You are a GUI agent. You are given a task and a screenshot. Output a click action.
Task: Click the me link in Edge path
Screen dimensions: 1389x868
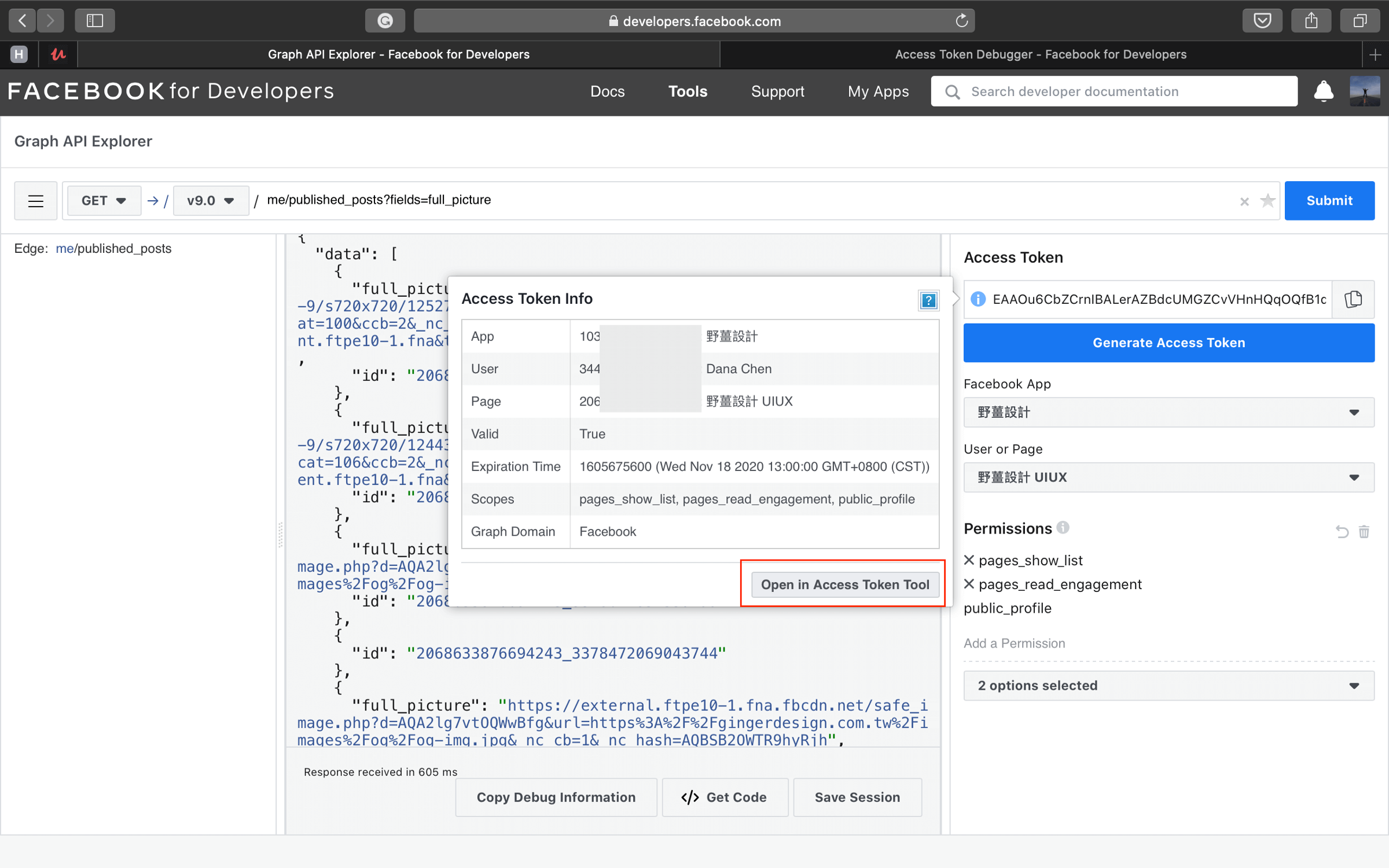[64, 248]
